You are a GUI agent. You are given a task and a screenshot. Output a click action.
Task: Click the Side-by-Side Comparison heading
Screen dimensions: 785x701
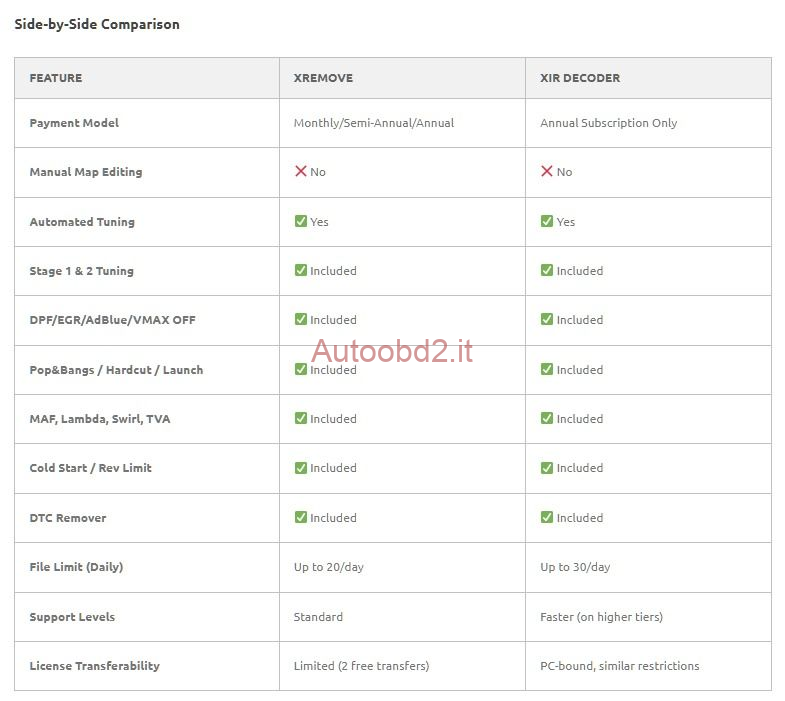pyautogui.click(x=97, y=24)
